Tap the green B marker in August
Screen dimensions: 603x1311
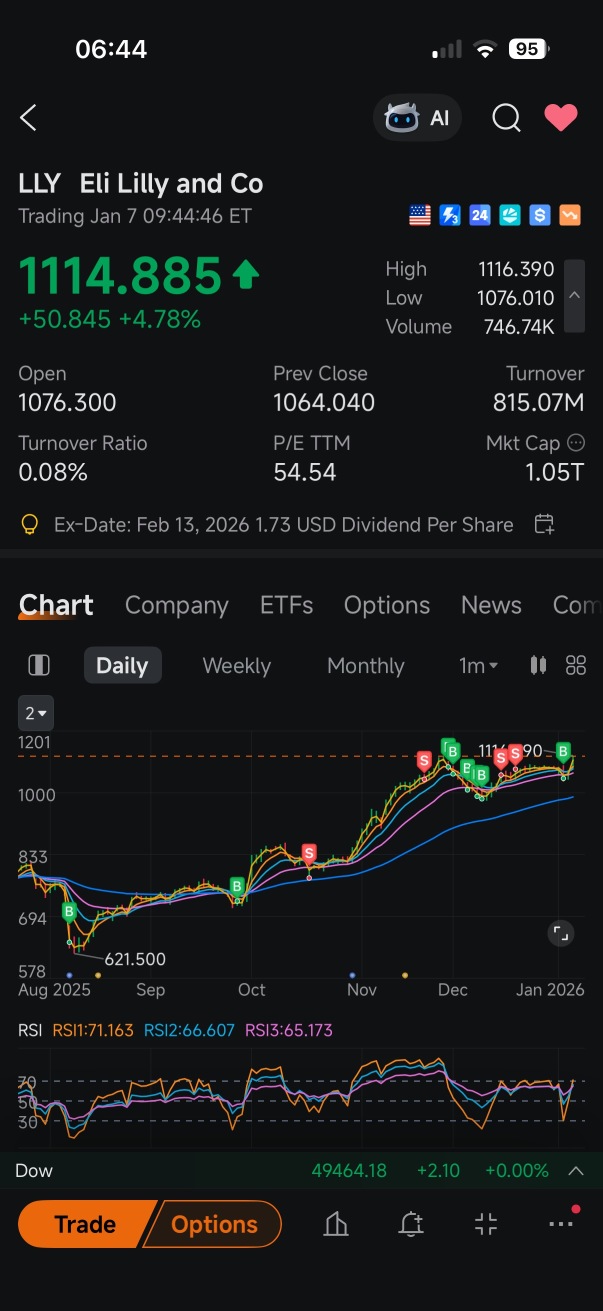click(70, 912)
